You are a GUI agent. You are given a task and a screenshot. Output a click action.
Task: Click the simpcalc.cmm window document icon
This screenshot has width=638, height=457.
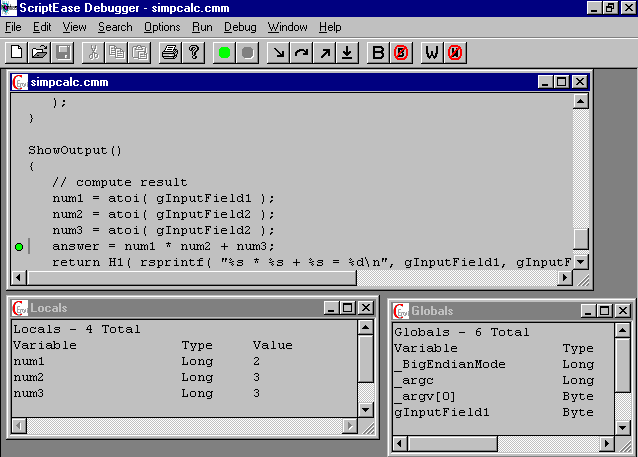20,82
